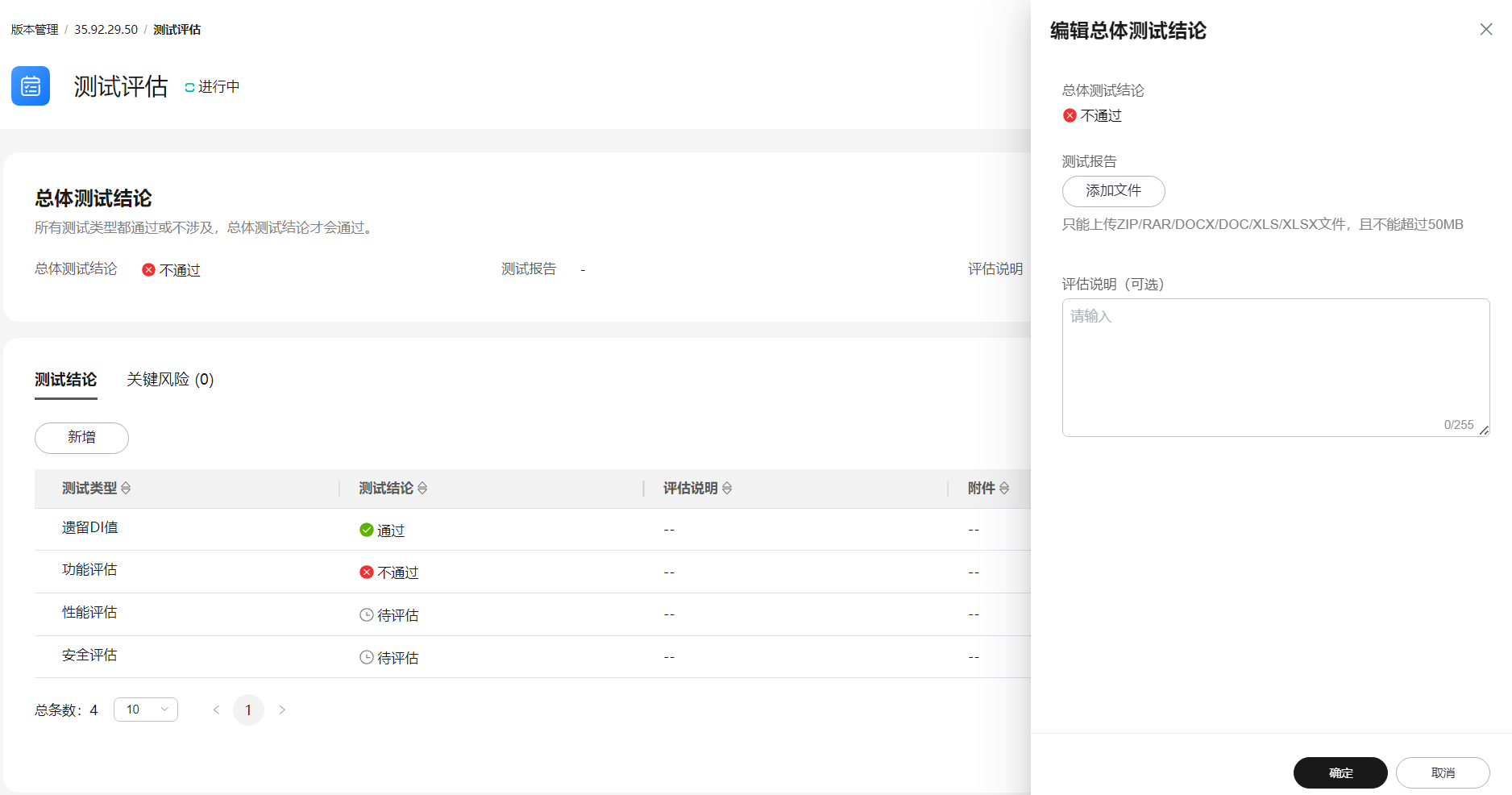Click clock icon in 性能评估 row
The image size is (1512, 795).
(366, 615)
